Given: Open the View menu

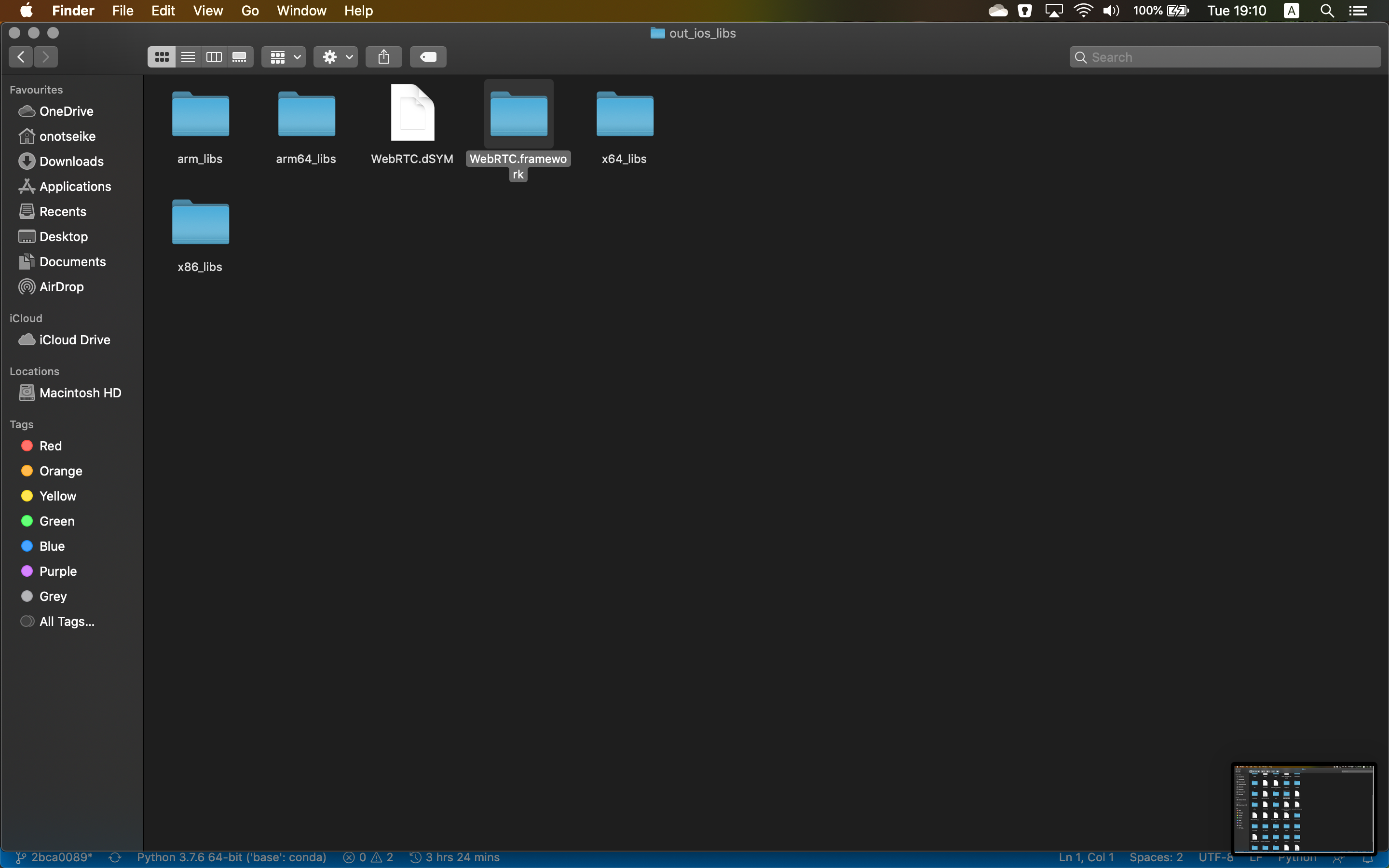Looking at the screenshot, I should tap(207, 10).
